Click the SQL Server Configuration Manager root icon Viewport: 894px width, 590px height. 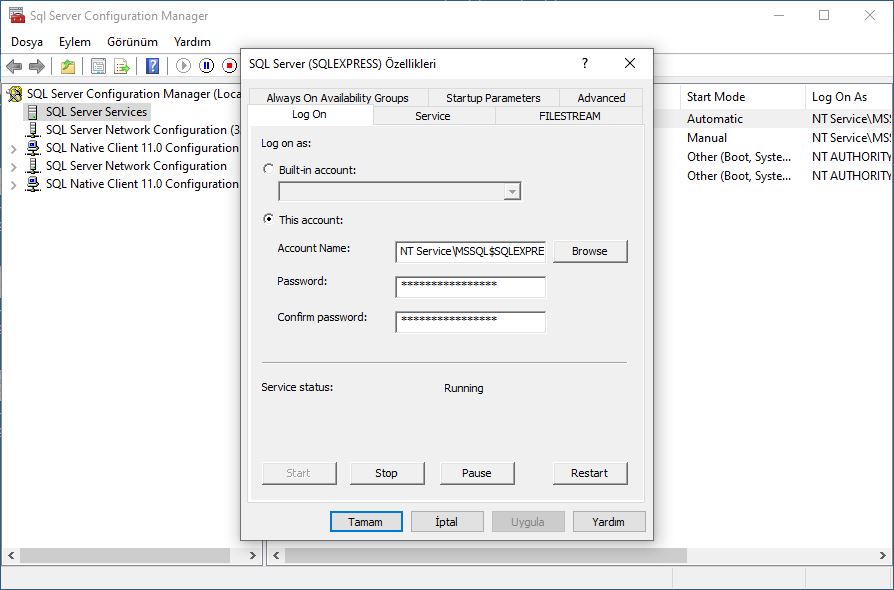[15, 94]
